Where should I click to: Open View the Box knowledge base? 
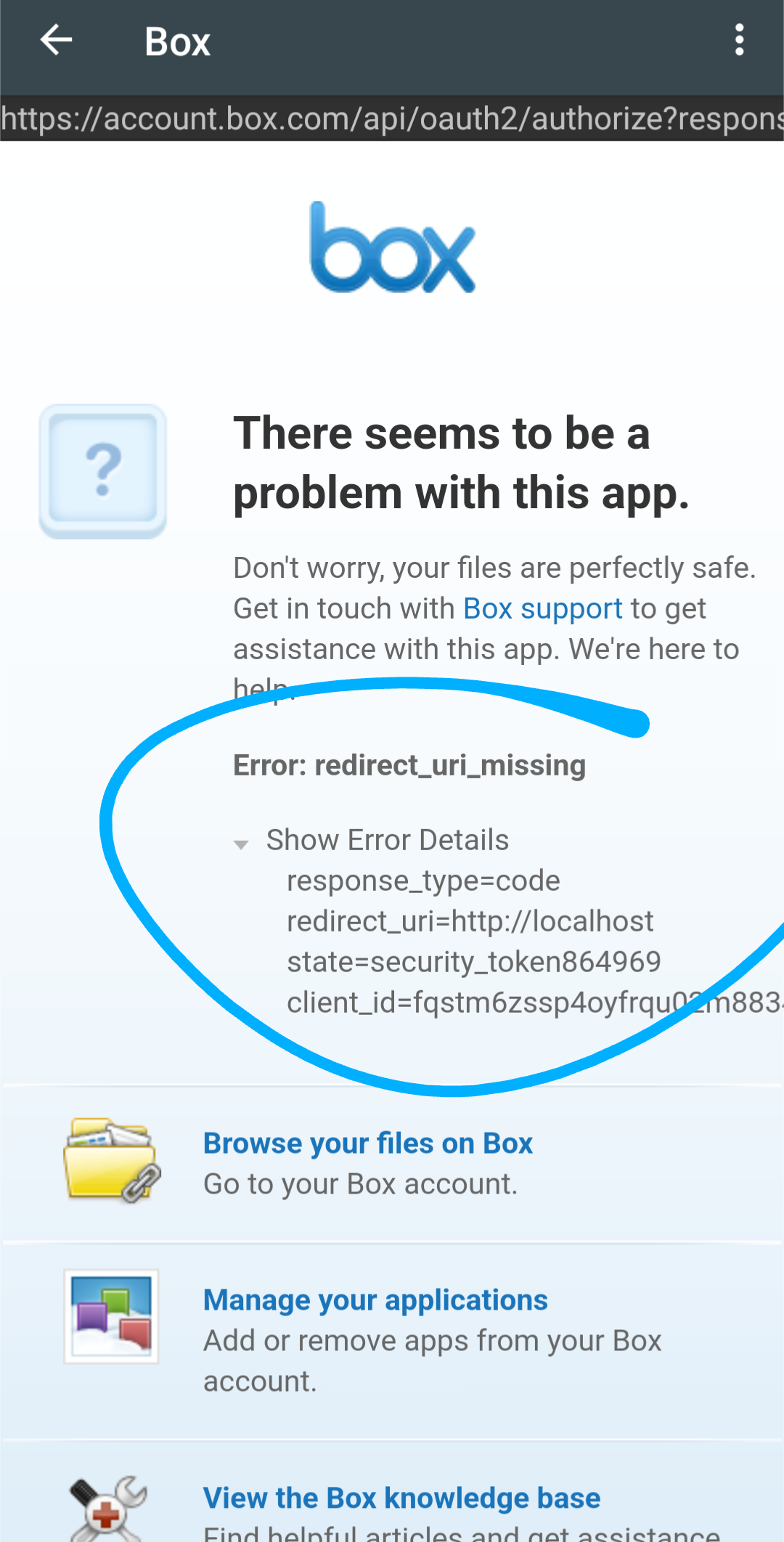point(402,1498)
